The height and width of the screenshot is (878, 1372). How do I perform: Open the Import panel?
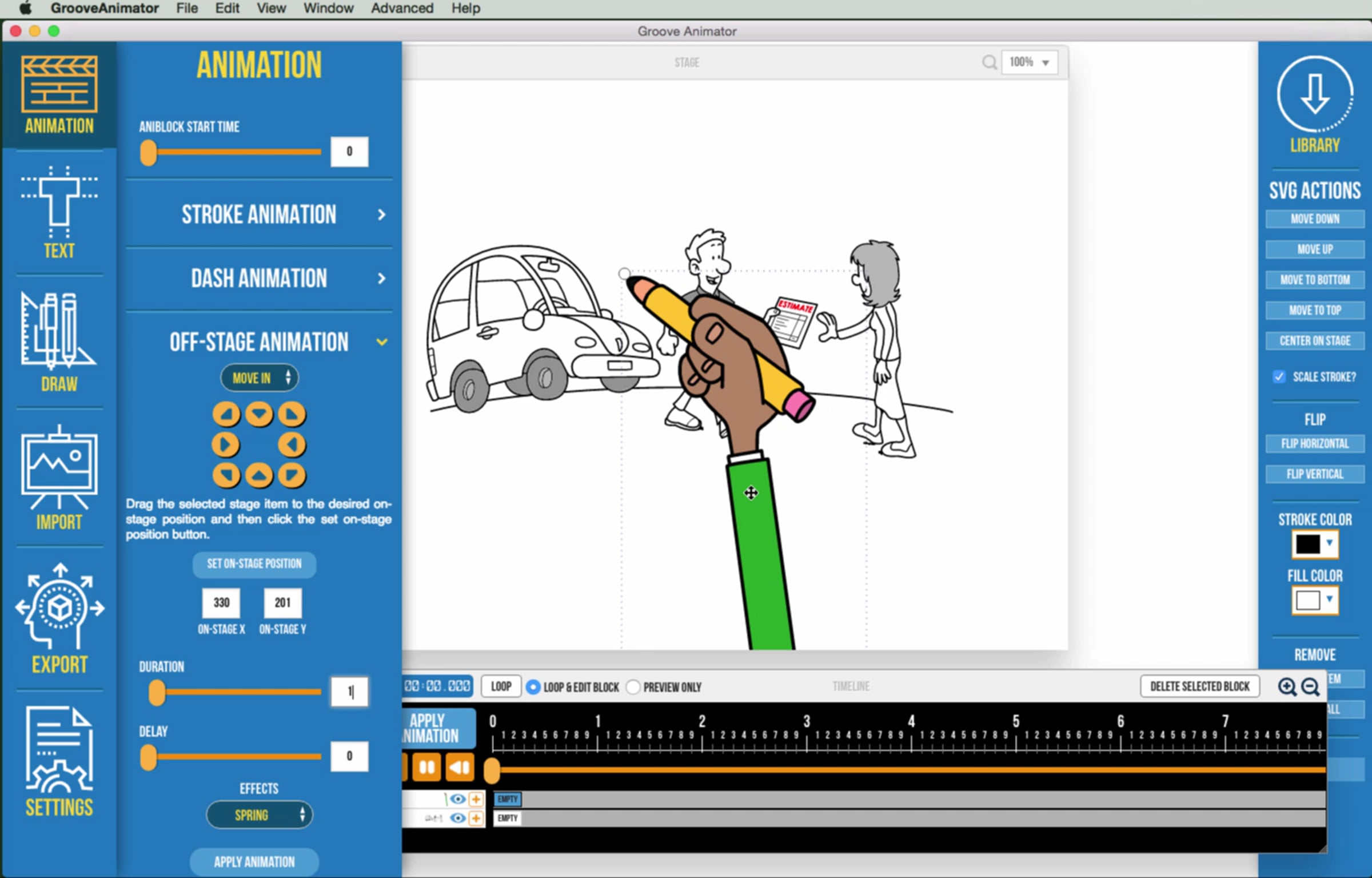pos(59,478)
